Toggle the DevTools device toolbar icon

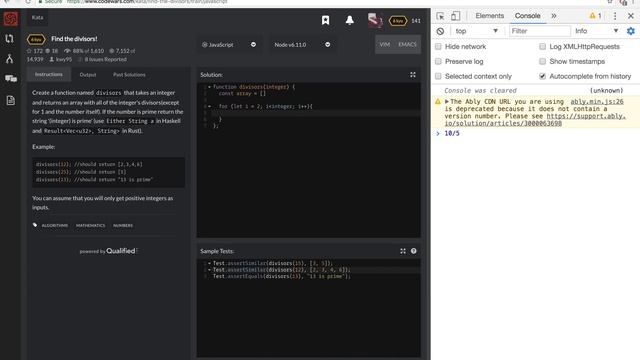click(x=456, y=16)
